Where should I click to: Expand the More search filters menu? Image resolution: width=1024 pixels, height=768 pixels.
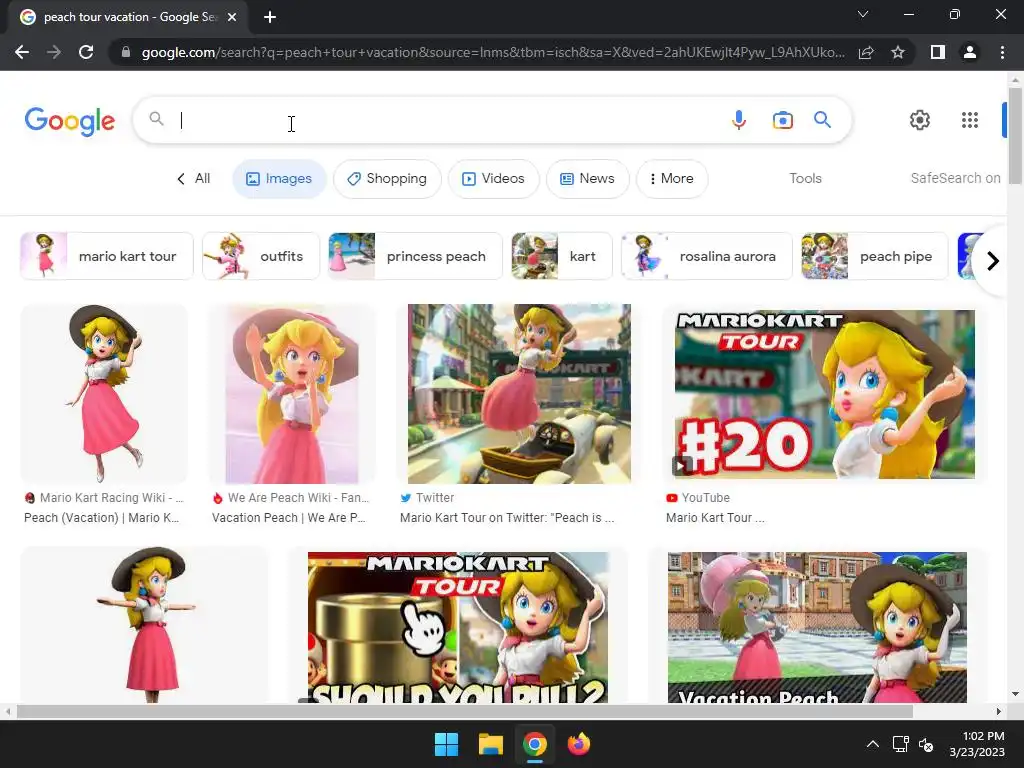pos(672,179)
